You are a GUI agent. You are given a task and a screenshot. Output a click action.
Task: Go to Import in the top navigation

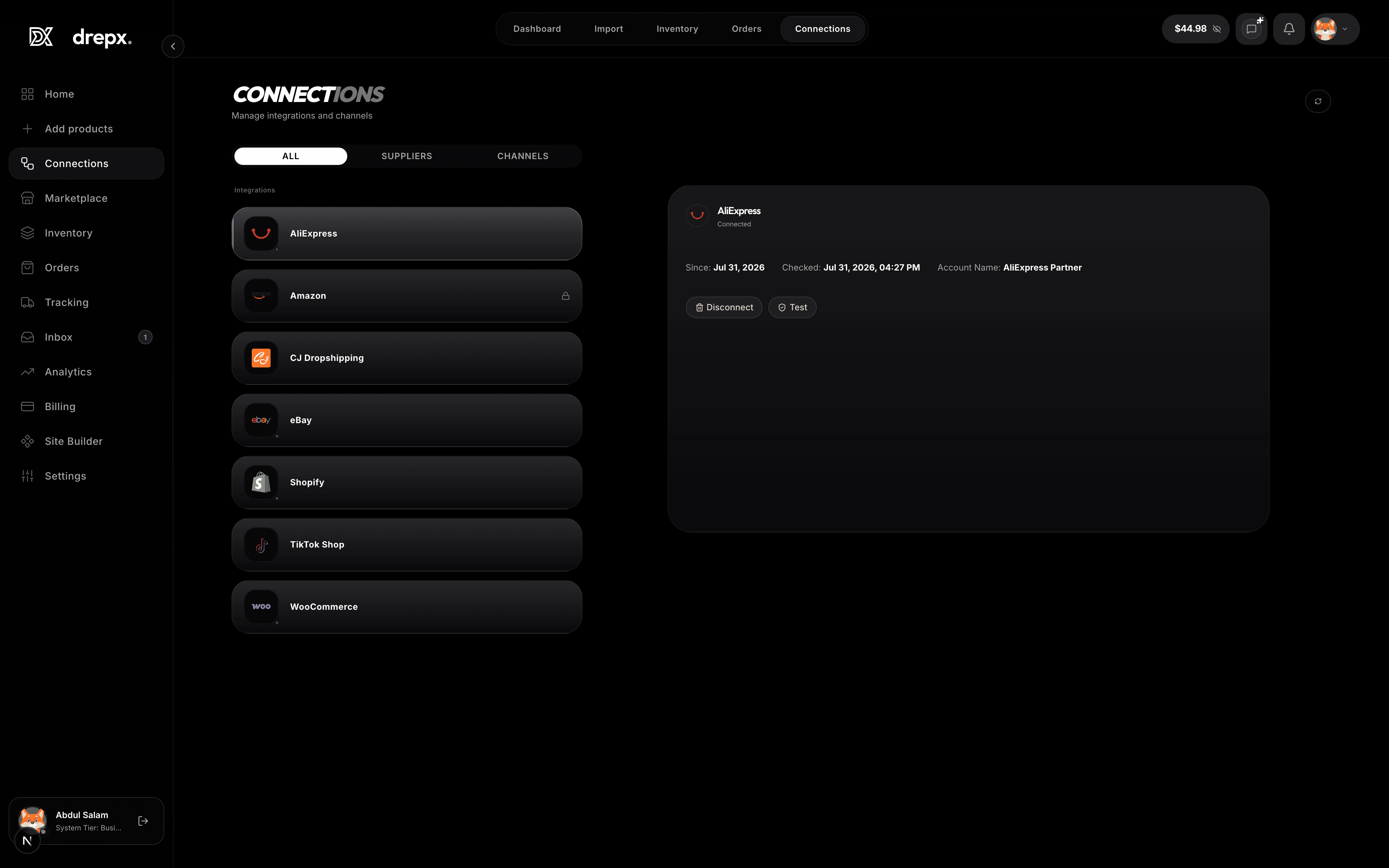tap(608, 29)
